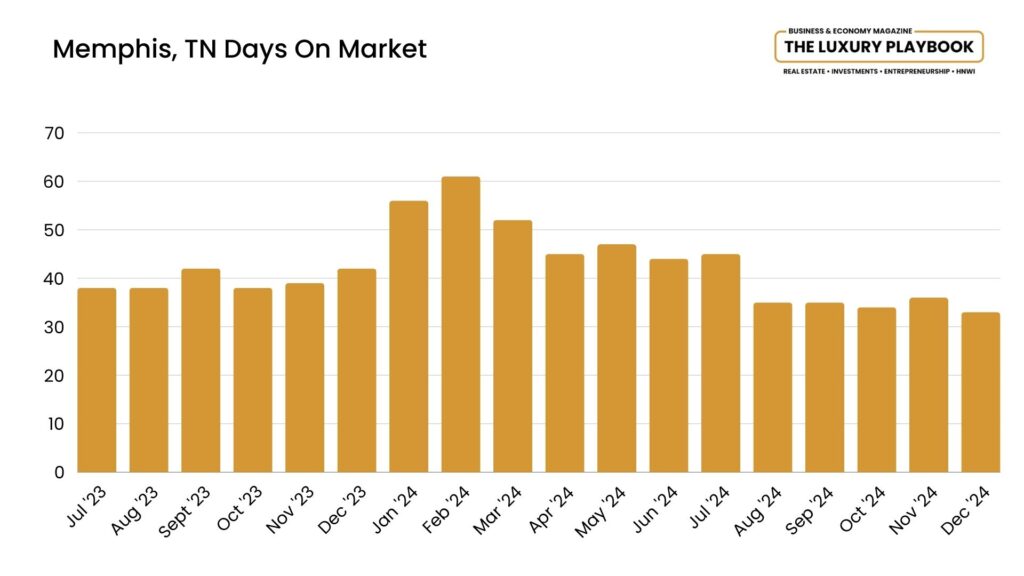Select the Jan '24 bar

click(x=409, y=336)
